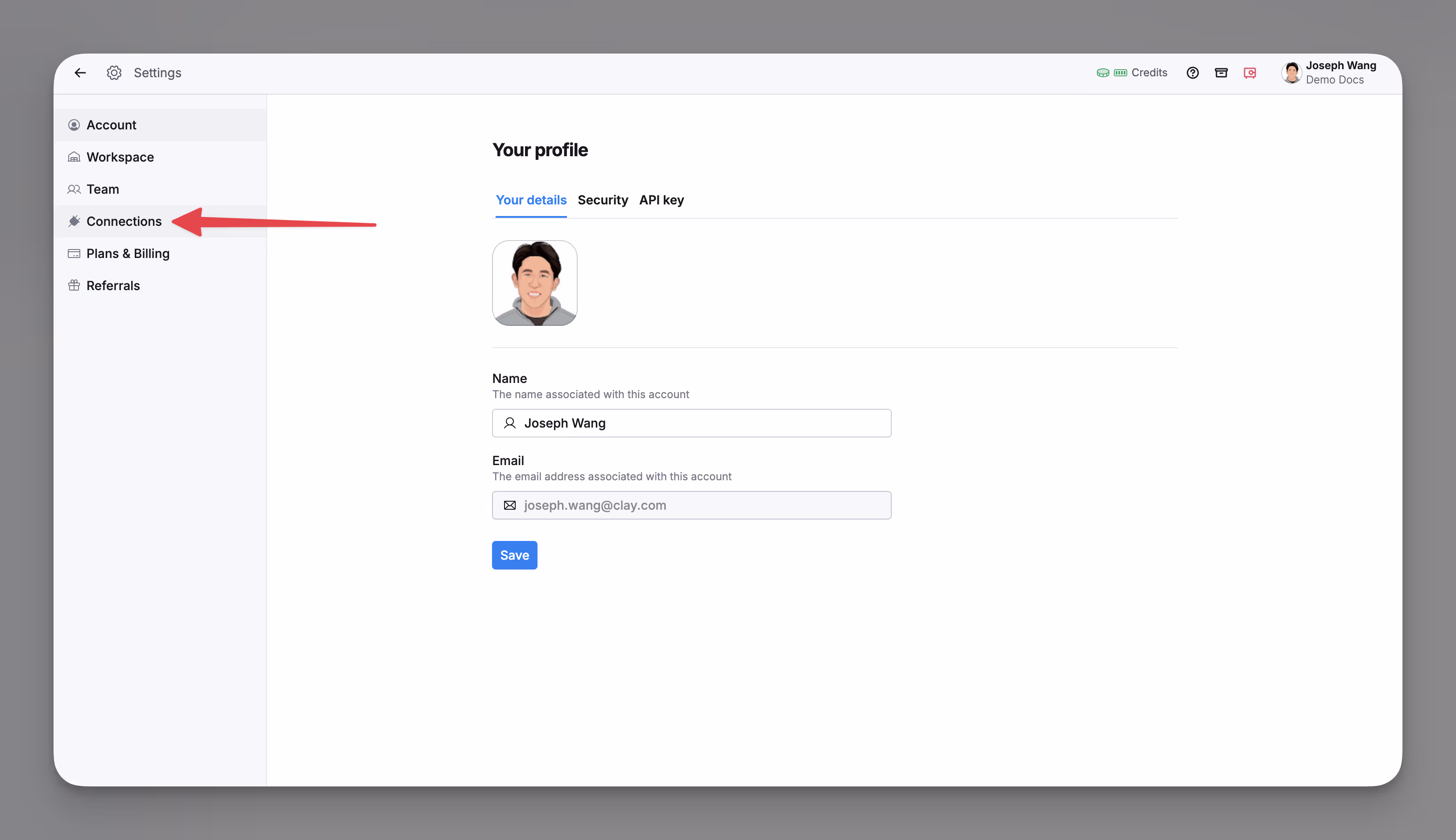This screenshot has height=840, width=1456.
Task: Open the Joseph Wang Demo Docs account menu
Action: [x=1329, y=73]
